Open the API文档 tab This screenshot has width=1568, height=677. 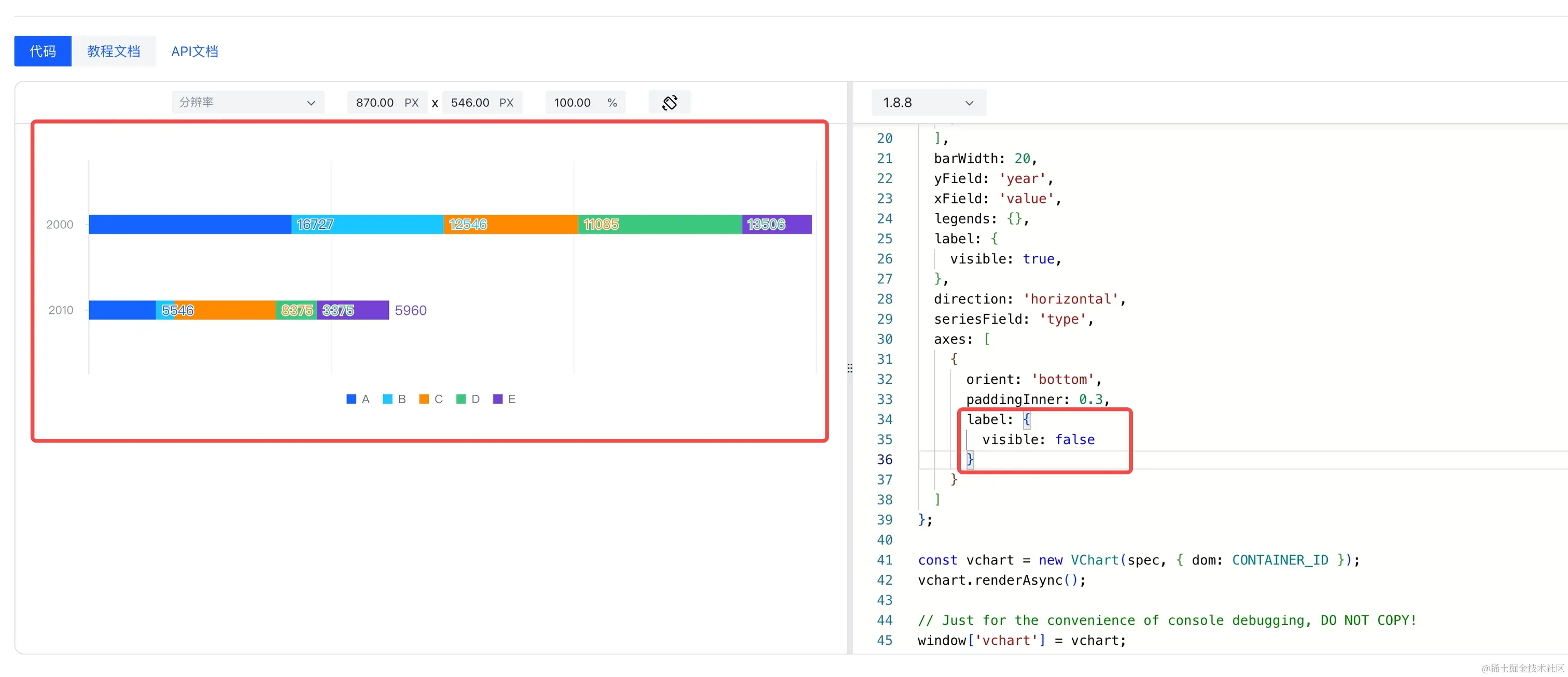194,51
